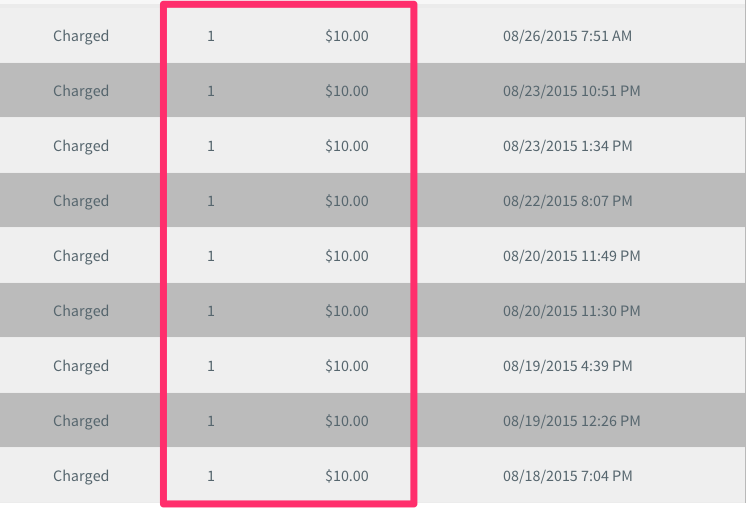753x508 pixels.
Task: Click $10.00 amount in 08/26/2015 row
Action: (x=347, y=36)
